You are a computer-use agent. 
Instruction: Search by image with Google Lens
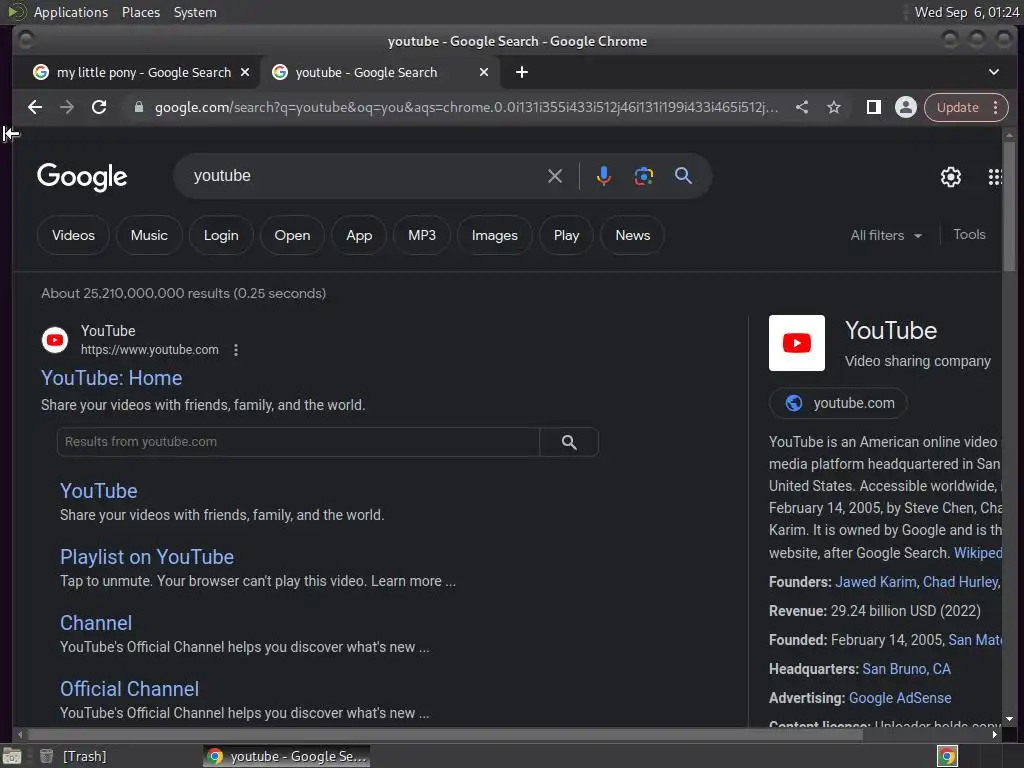644,176
